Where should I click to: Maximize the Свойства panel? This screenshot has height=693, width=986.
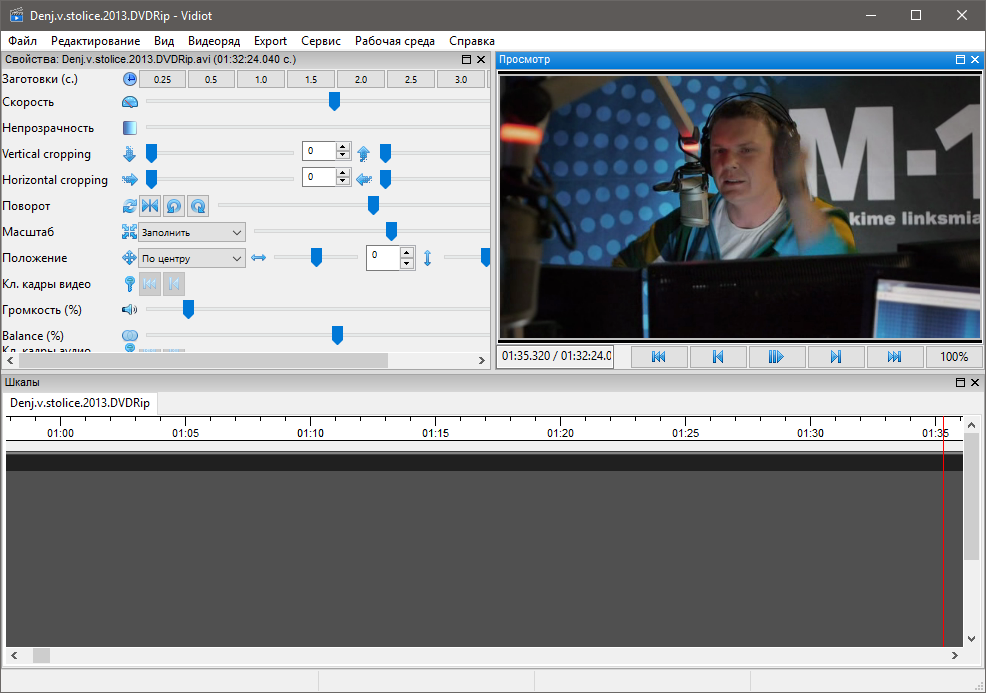tap(467, 60)
